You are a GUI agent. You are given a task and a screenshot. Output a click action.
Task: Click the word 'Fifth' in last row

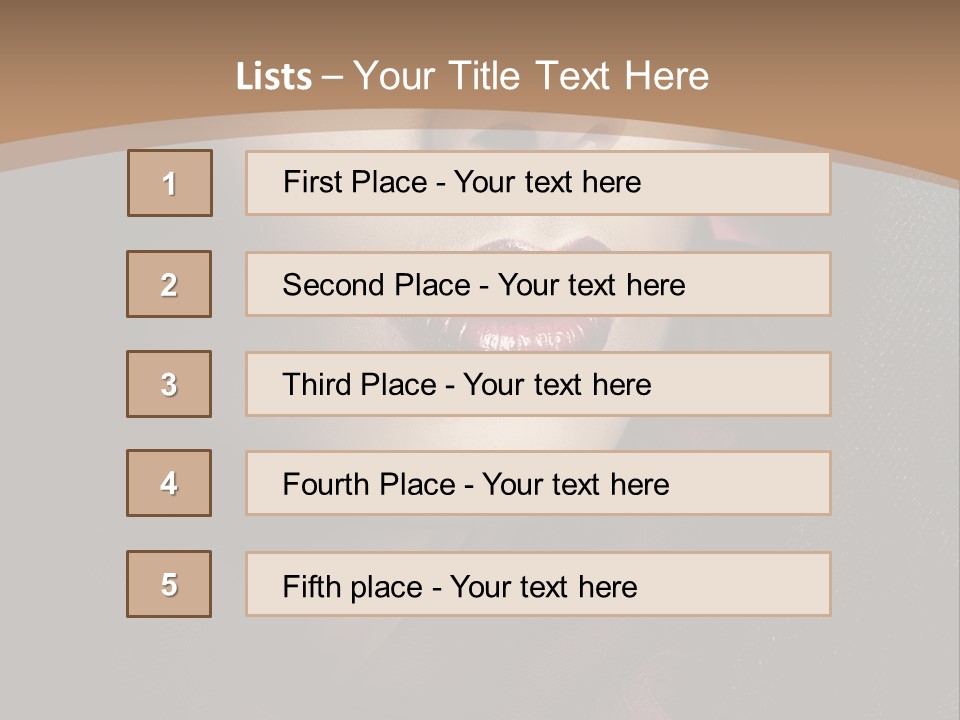click(313, 586)
